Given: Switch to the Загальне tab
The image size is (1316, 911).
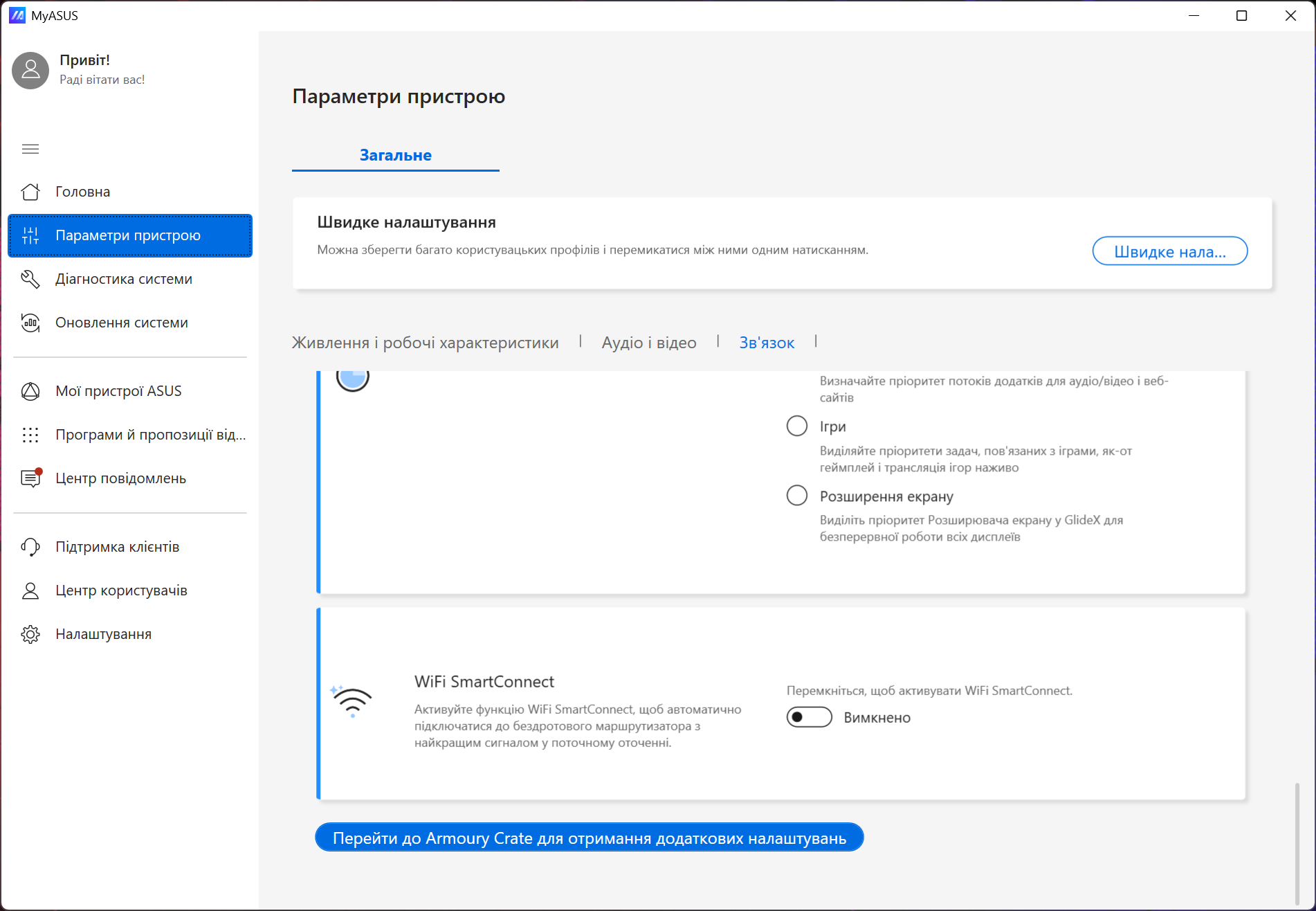Looking at the screenshot, I should click(x=395, y=155).
